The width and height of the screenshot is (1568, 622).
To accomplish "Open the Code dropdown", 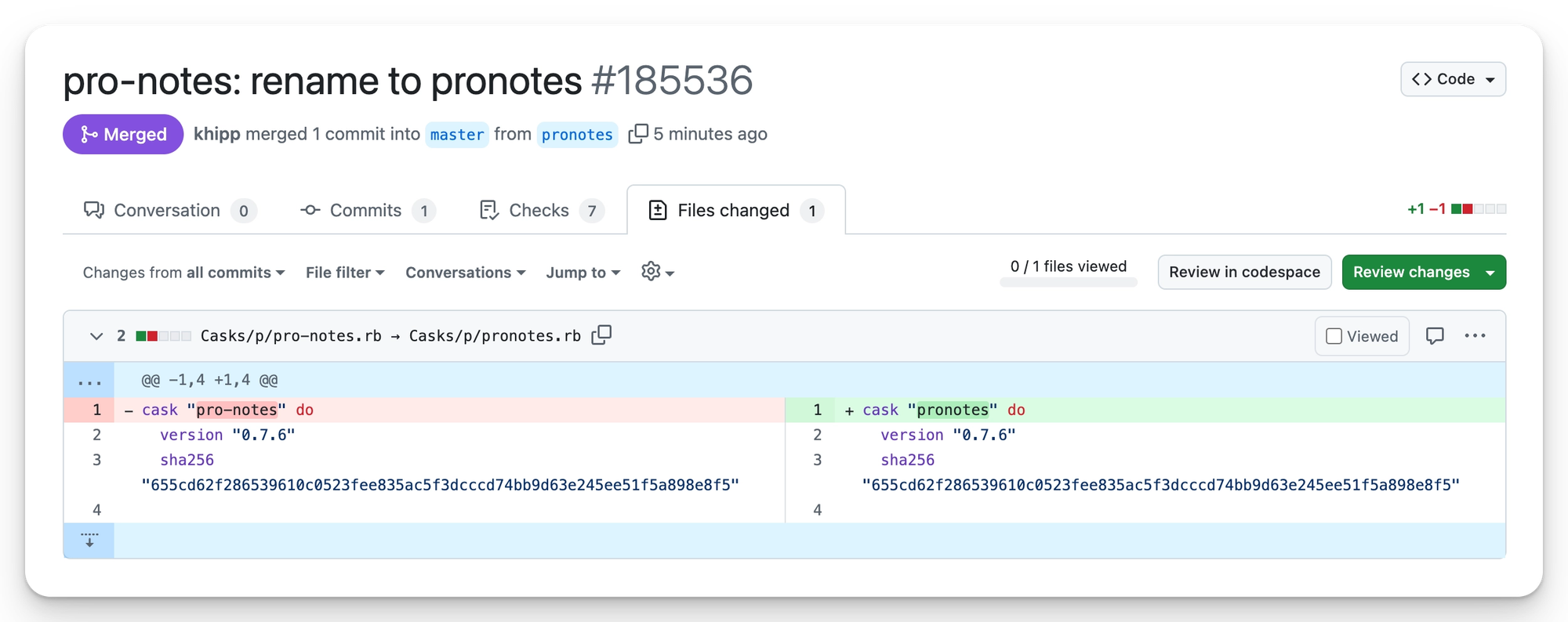I will pyautogui.click(x=1453, y=79).
